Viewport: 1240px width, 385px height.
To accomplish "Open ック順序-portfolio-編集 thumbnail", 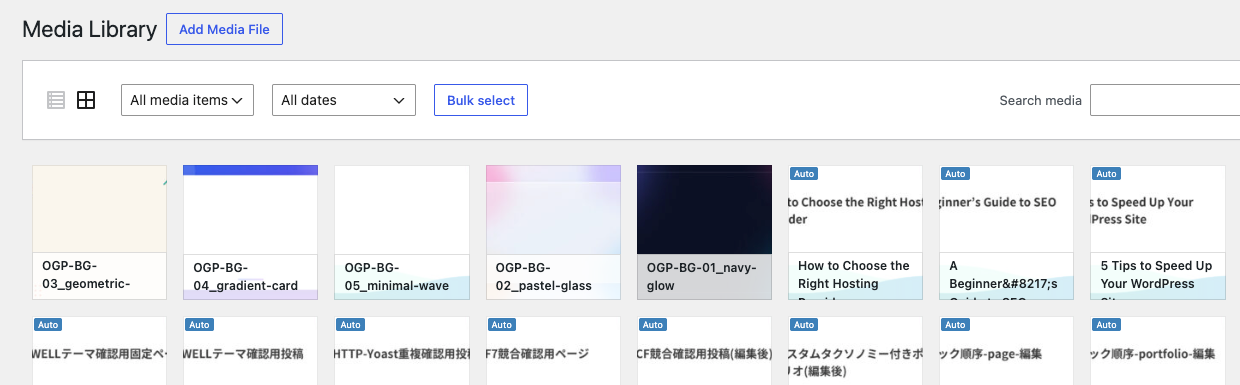I will pos(1158,351).
